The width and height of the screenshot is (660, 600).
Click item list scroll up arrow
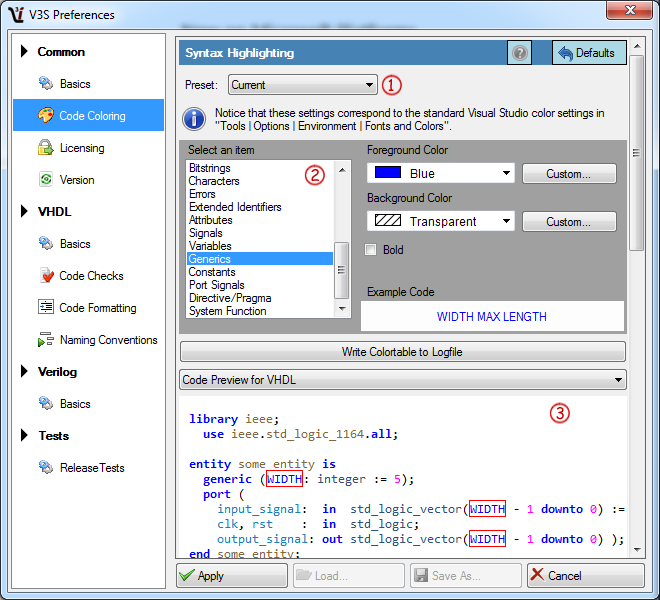[x=342, y=170]
